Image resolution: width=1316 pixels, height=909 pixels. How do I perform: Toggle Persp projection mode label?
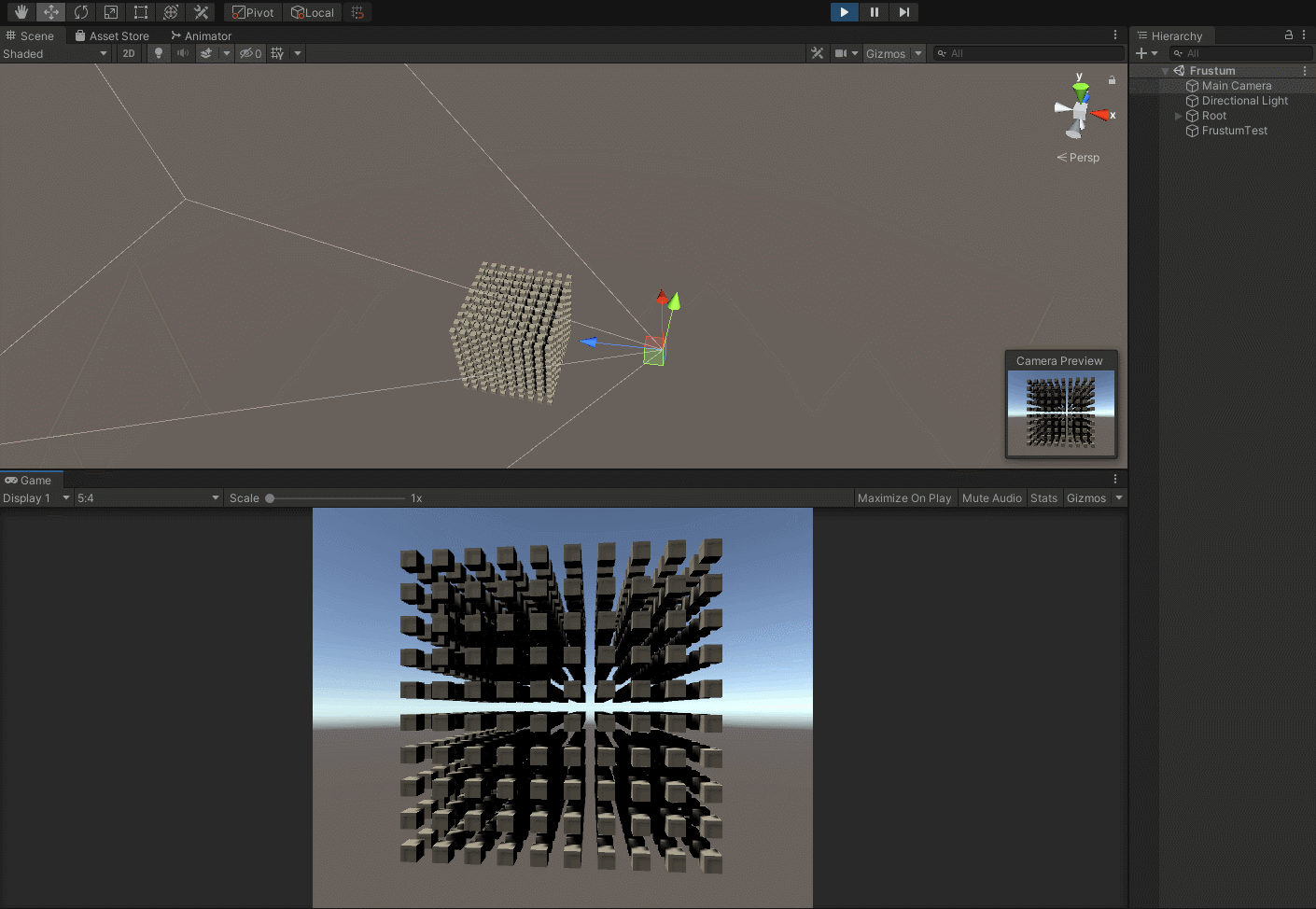(x=1078, y=157)
